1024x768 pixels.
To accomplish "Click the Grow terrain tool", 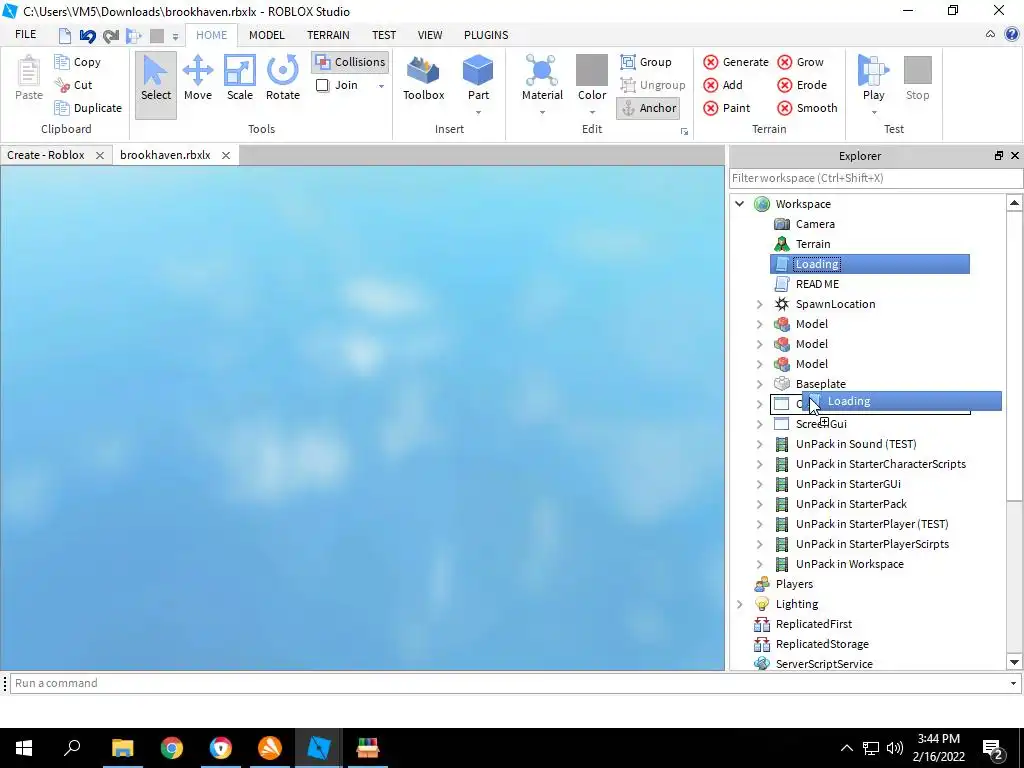I will click(x=801, y=62).
